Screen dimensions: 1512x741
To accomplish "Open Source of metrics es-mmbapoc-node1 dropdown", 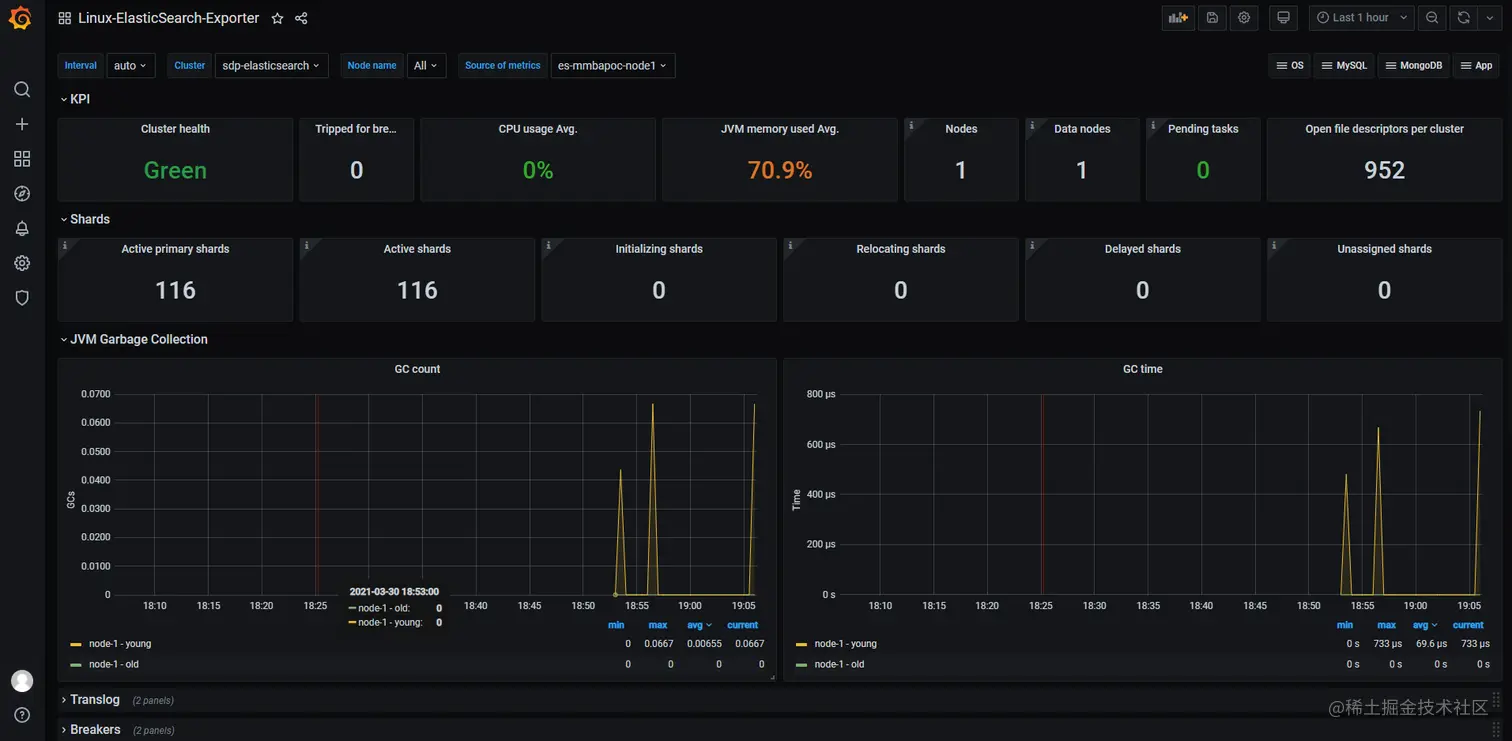I will (x=612, y=65).
